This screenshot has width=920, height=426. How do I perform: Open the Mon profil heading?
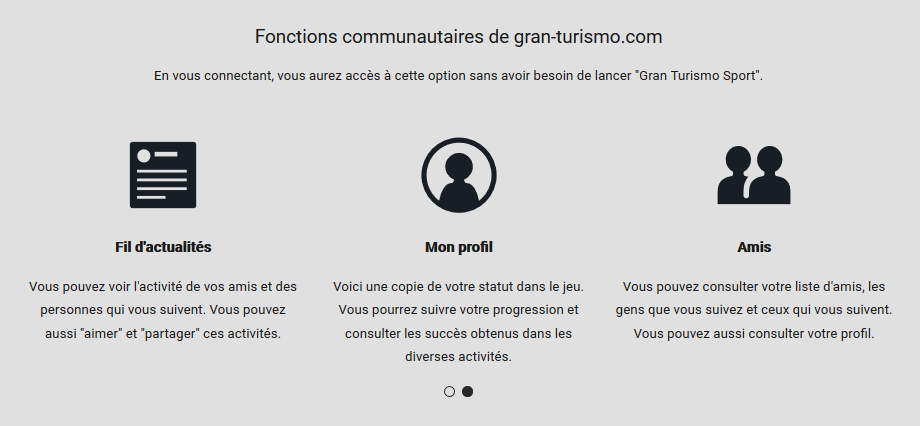pos(459,247)
